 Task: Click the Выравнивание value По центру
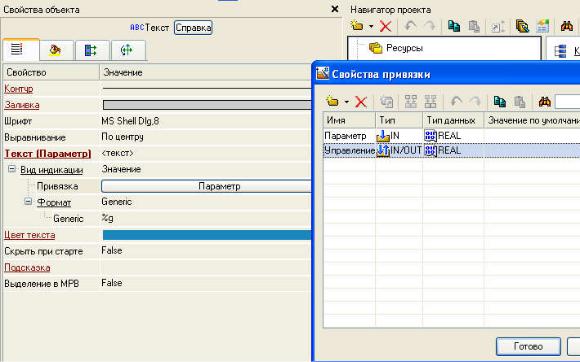(122, 137)
